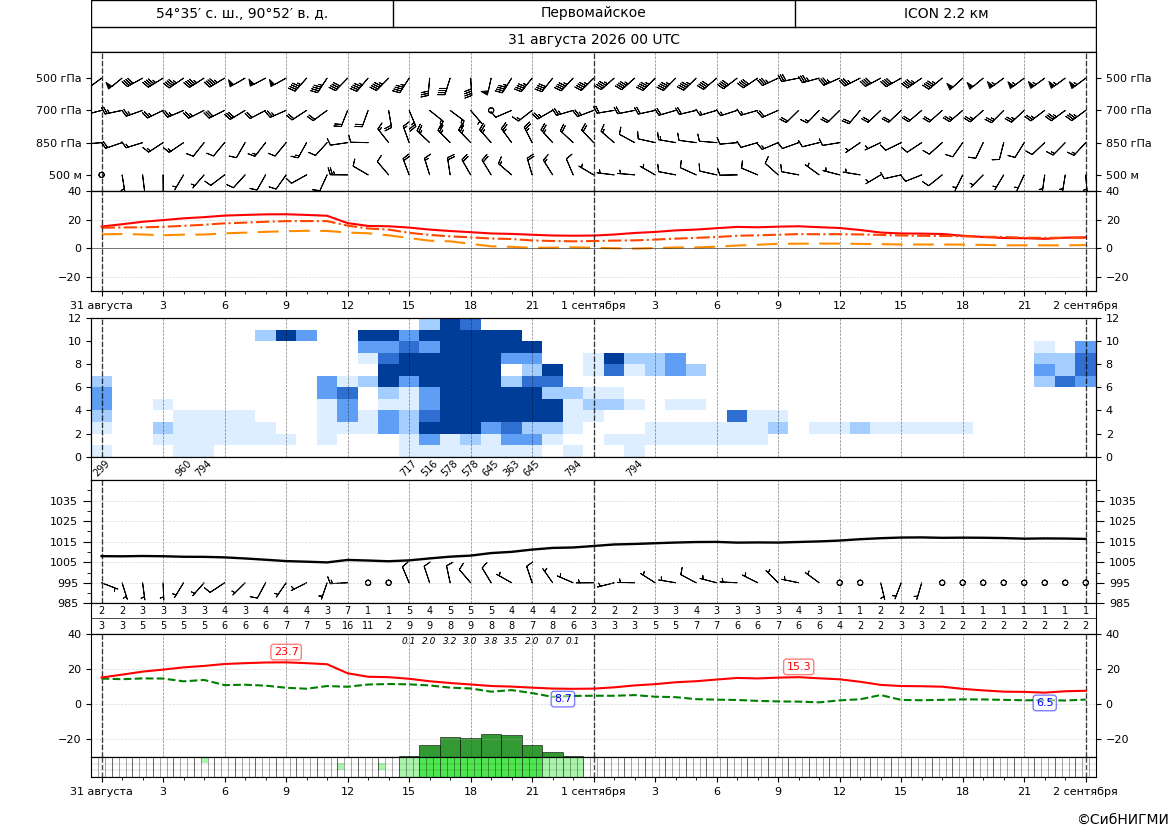
Task: Click the left 850 гПа level label
Action: click(59, 143)
